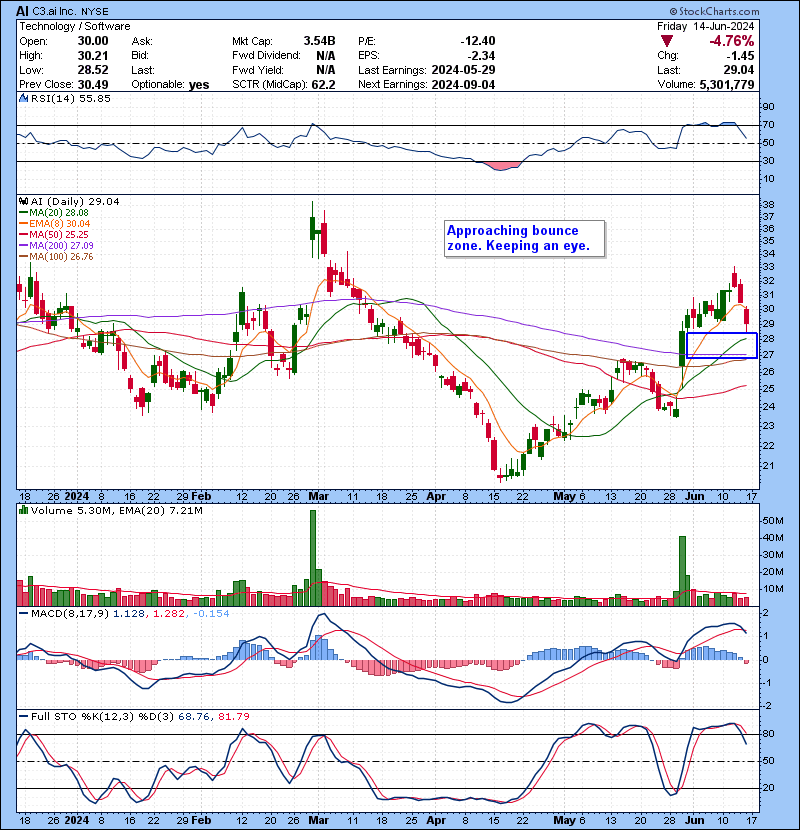Select the AI ticker symbol in header
This screenshot has width=800, height=830.
tap(22, 11)
